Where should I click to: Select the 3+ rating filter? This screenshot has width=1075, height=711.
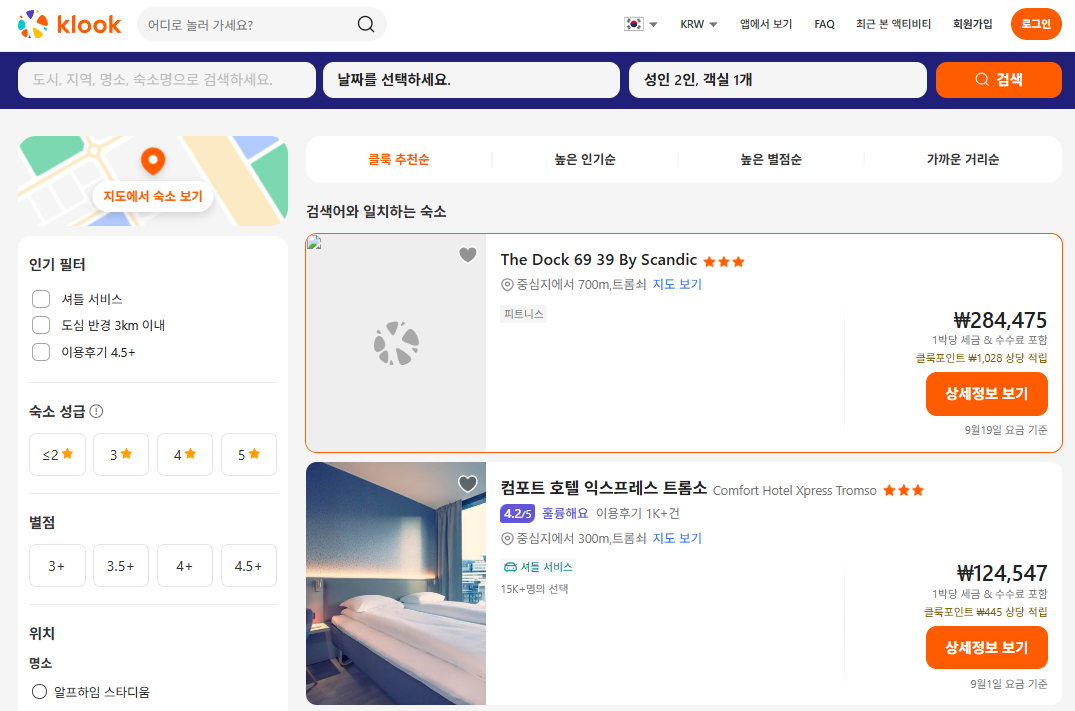click(58, 566)
